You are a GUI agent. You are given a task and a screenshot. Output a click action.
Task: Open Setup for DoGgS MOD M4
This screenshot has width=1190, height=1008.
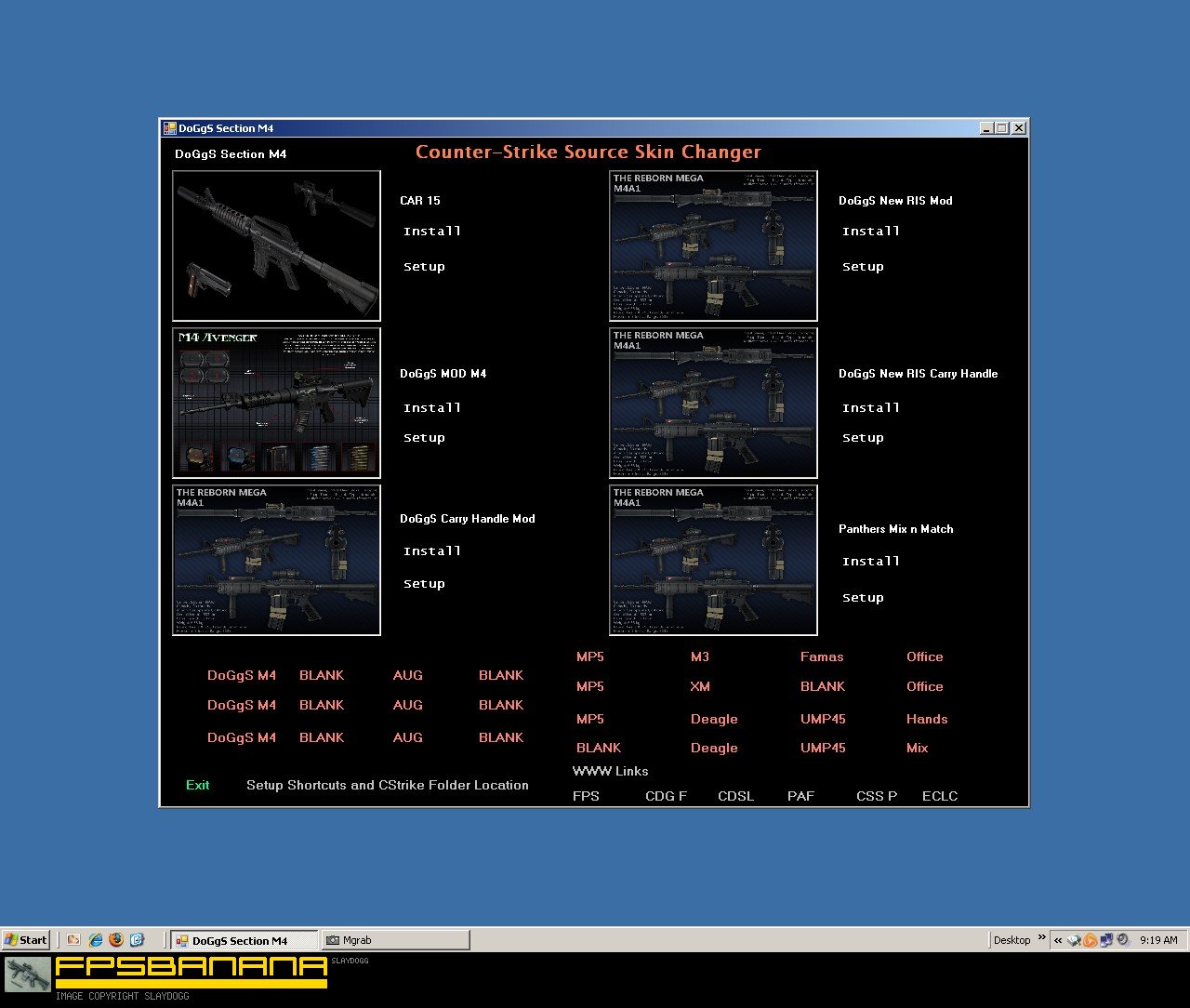[424, 438]
